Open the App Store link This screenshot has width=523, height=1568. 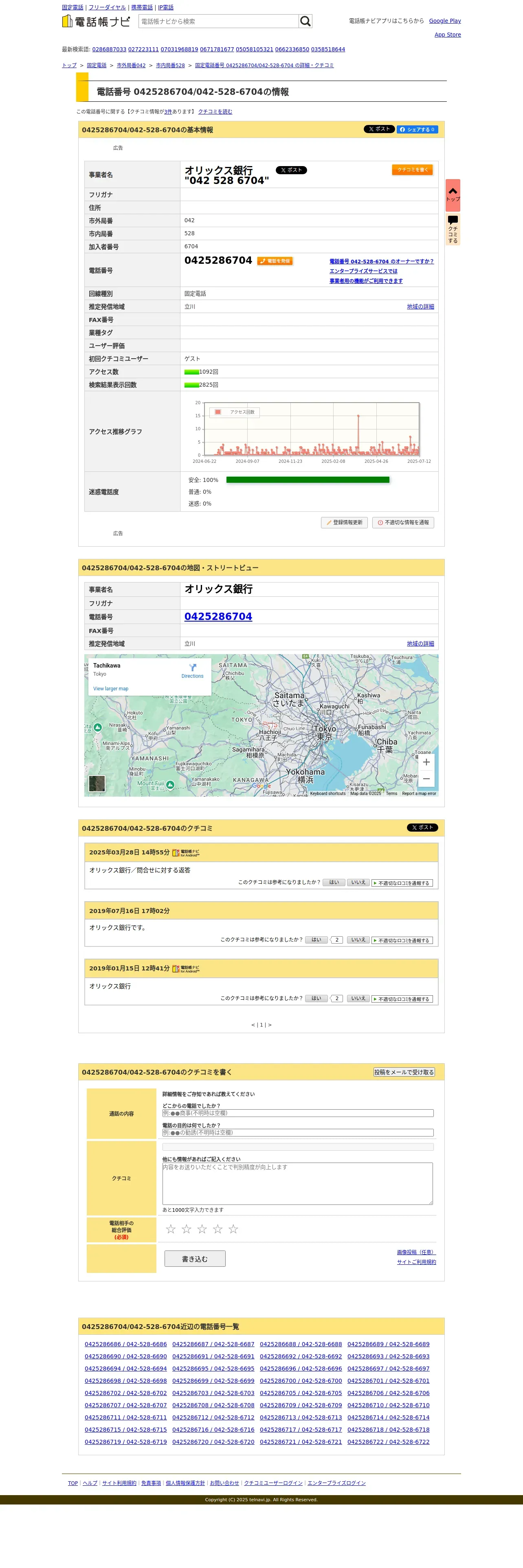pos(448,35)
